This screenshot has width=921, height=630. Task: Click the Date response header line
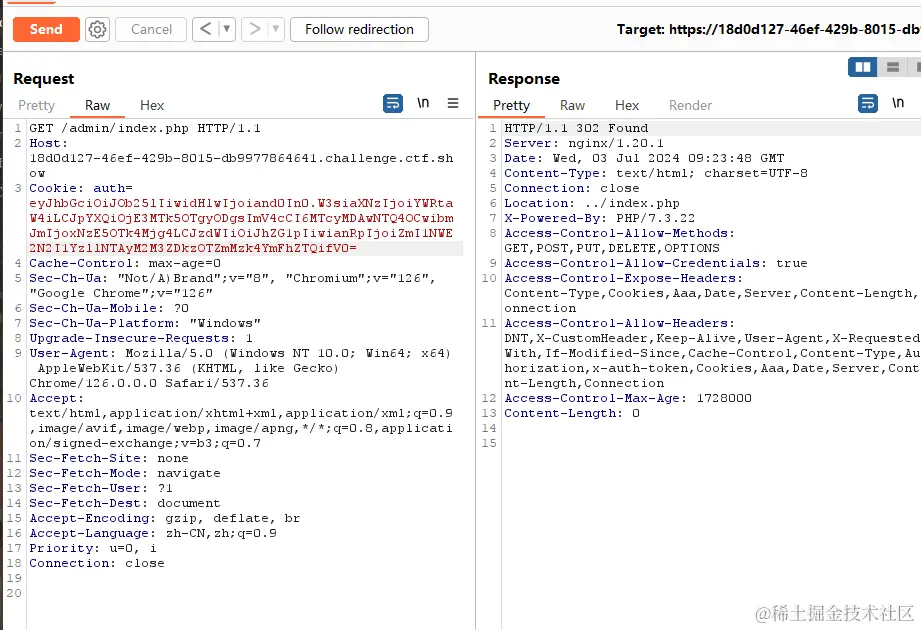[x=644, y=159]
